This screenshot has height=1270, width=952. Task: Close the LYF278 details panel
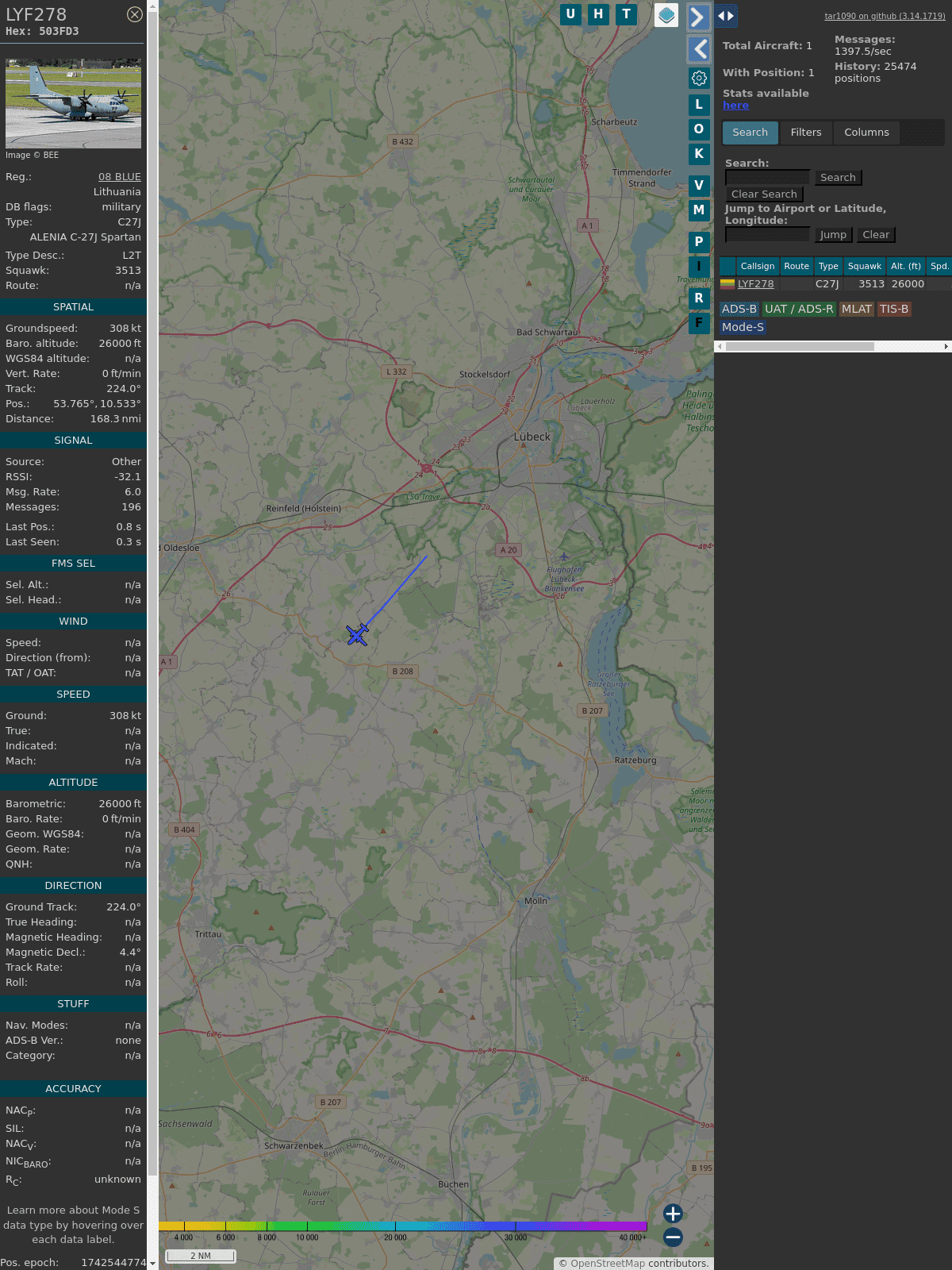pos(135,14)
